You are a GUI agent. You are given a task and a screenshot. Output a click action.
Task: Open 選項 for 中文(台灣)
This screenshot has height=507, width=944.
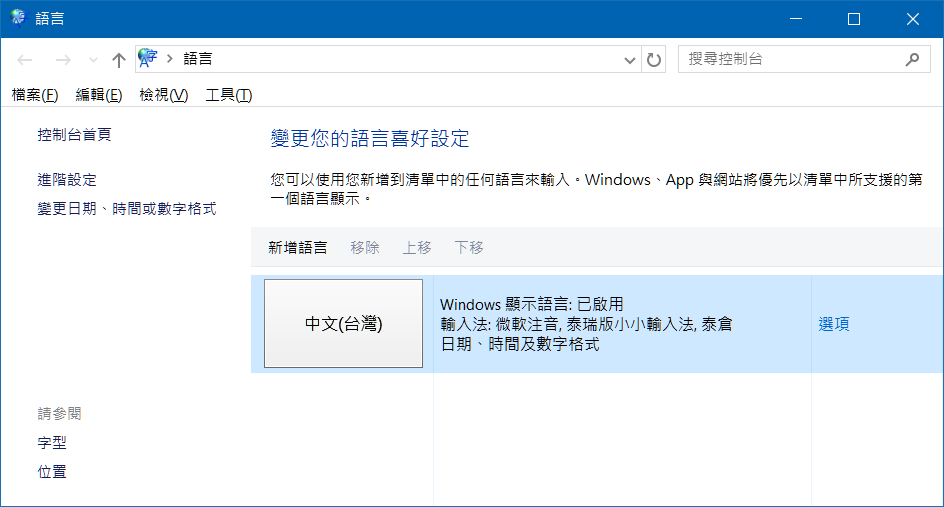pyautogui.click(x=834, y=324)
